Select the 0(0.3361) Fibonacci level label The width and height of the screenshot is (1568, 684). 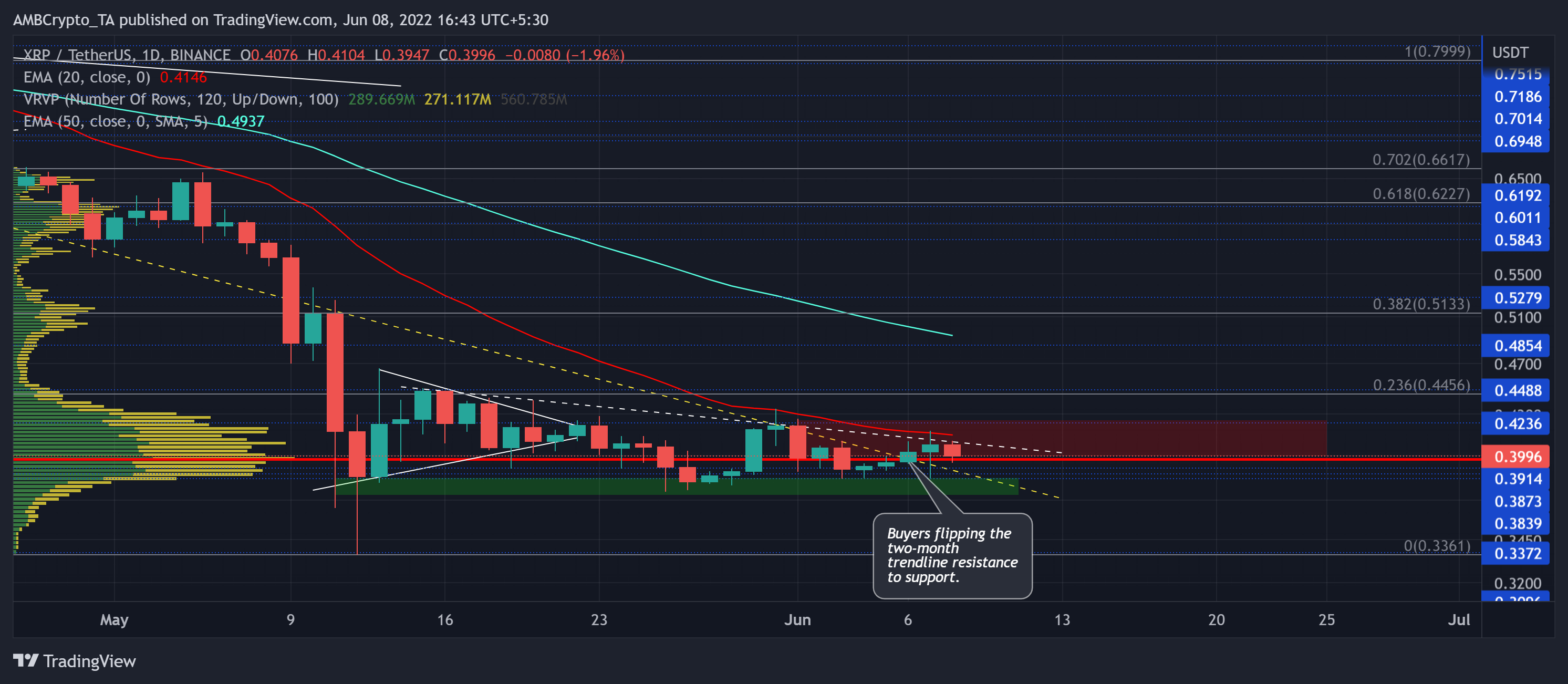pos(1437,546)
